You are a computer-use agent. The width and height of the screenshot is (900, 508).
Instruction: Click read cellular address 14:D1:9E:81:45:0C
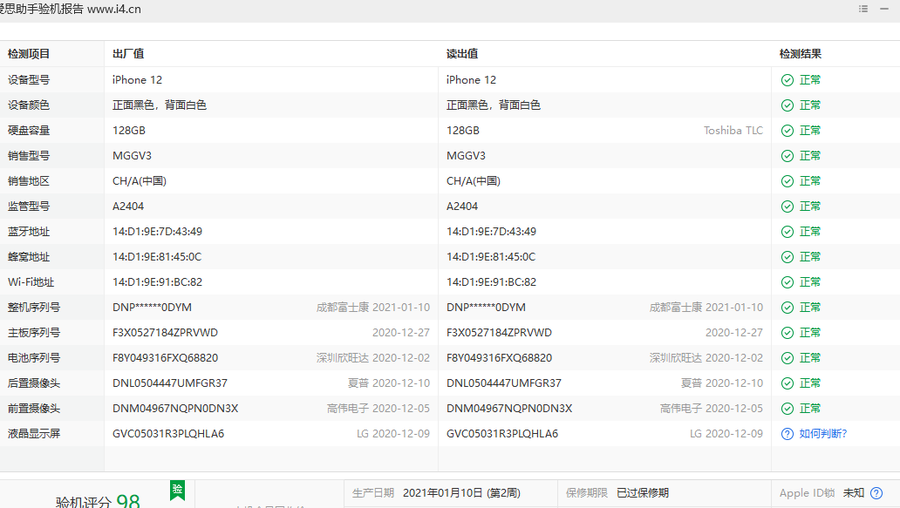point(491,257)
